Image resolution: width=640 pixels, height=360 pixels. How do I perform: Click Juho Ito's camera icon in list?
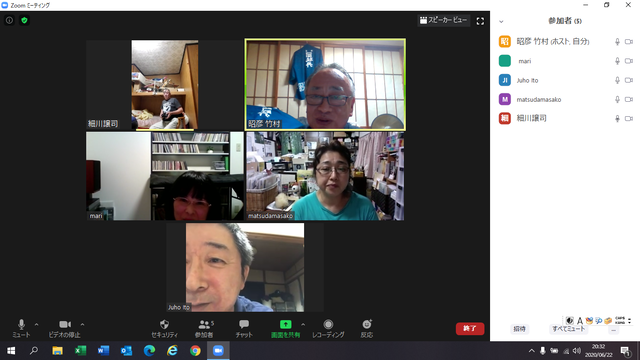[x=629, y=80]
